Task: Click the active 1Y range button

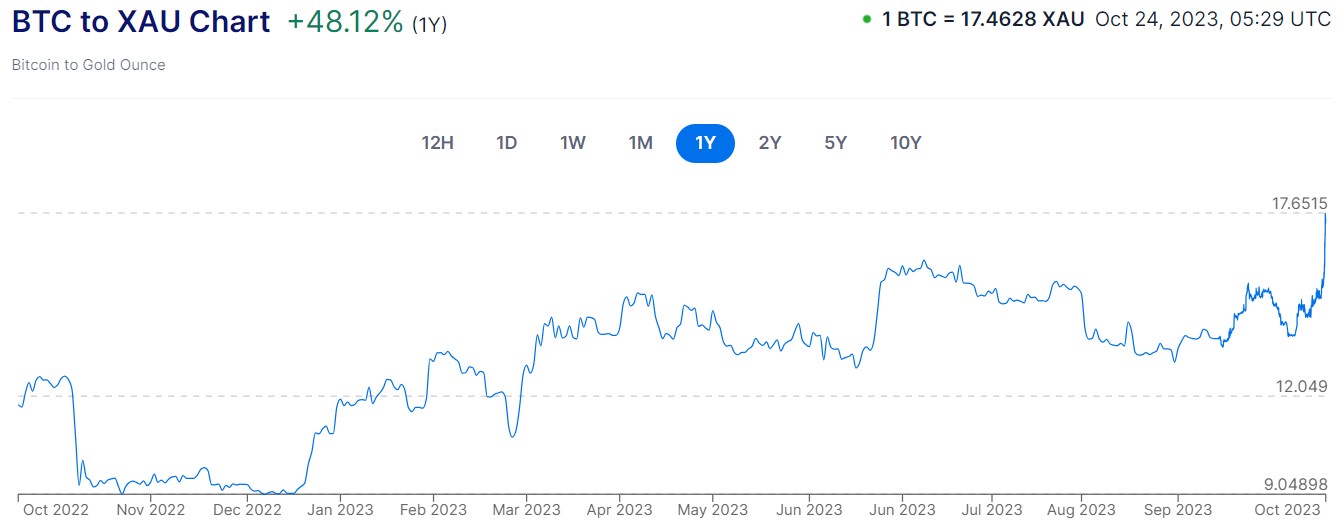Action: 705,143
